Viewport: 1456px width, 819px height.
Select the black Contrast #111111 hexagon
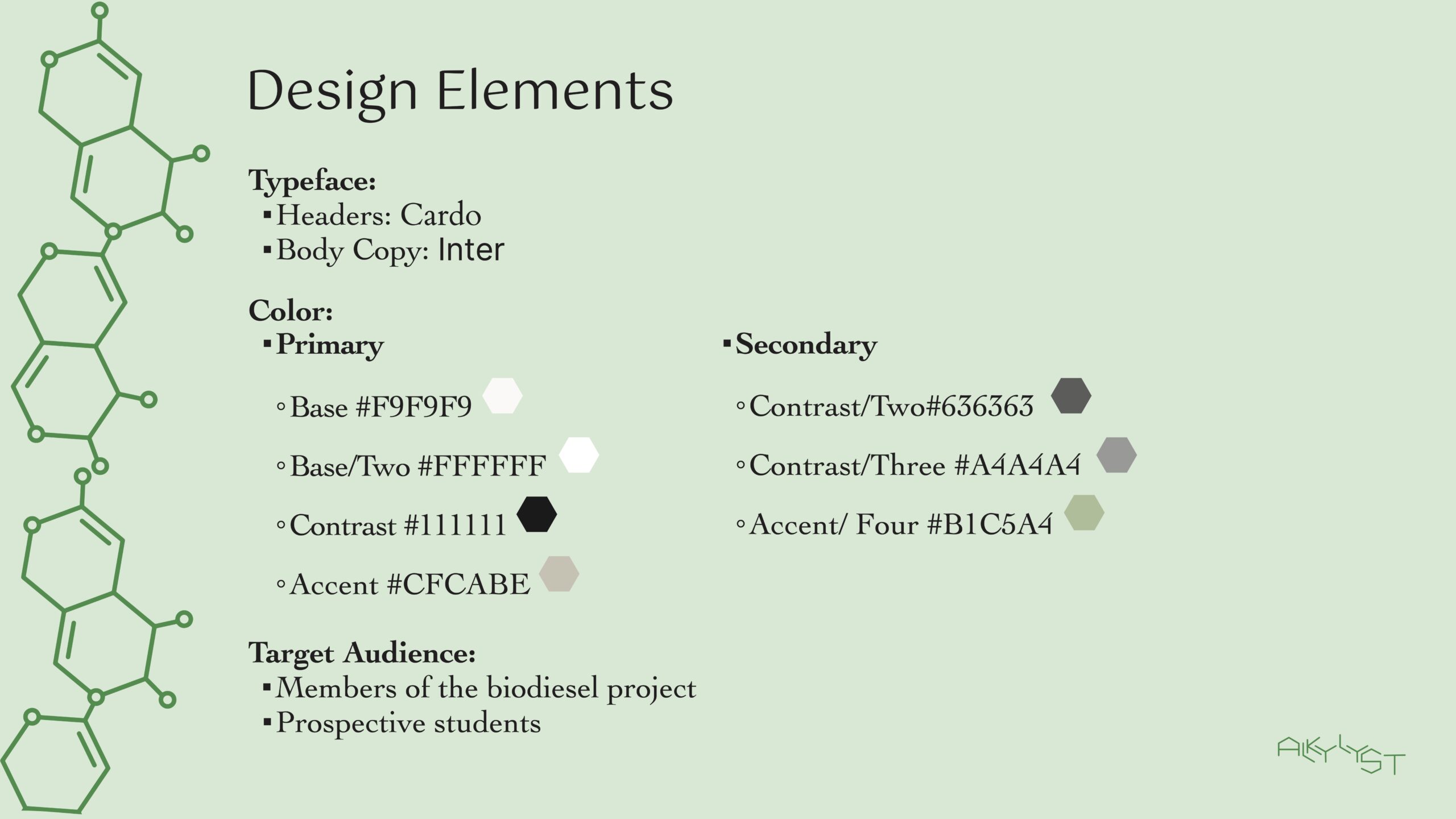click(x=536, y=514)
